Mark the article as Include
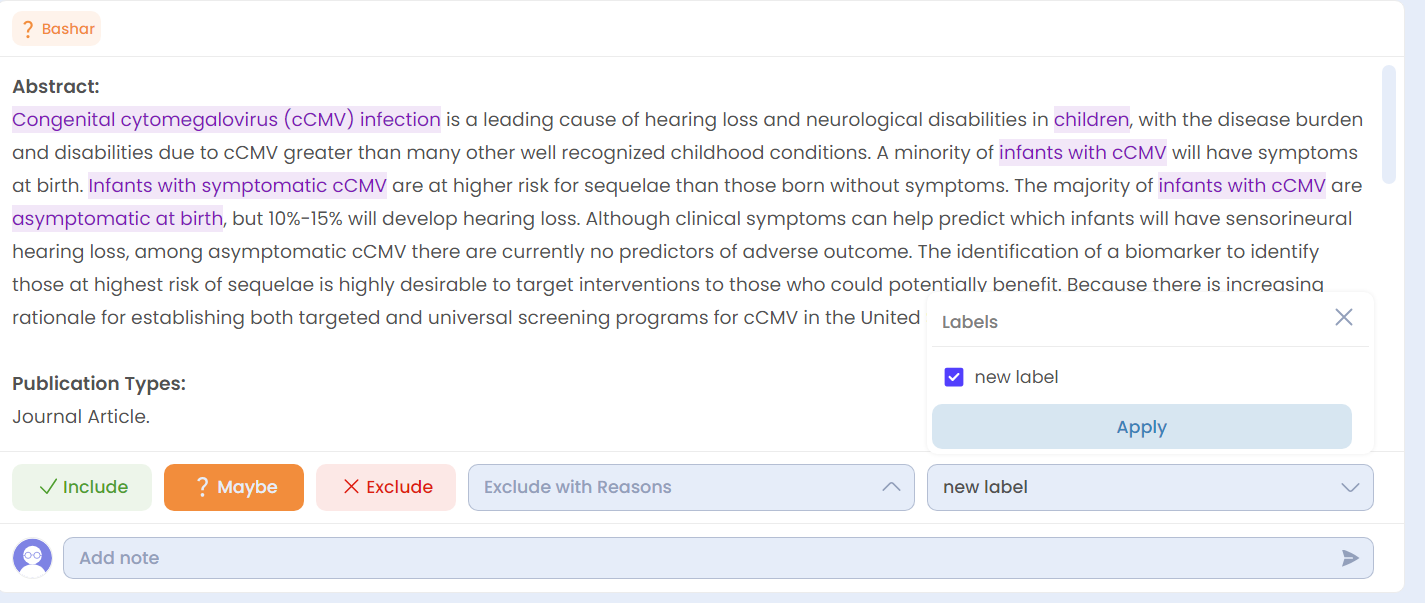 (82, 487)
